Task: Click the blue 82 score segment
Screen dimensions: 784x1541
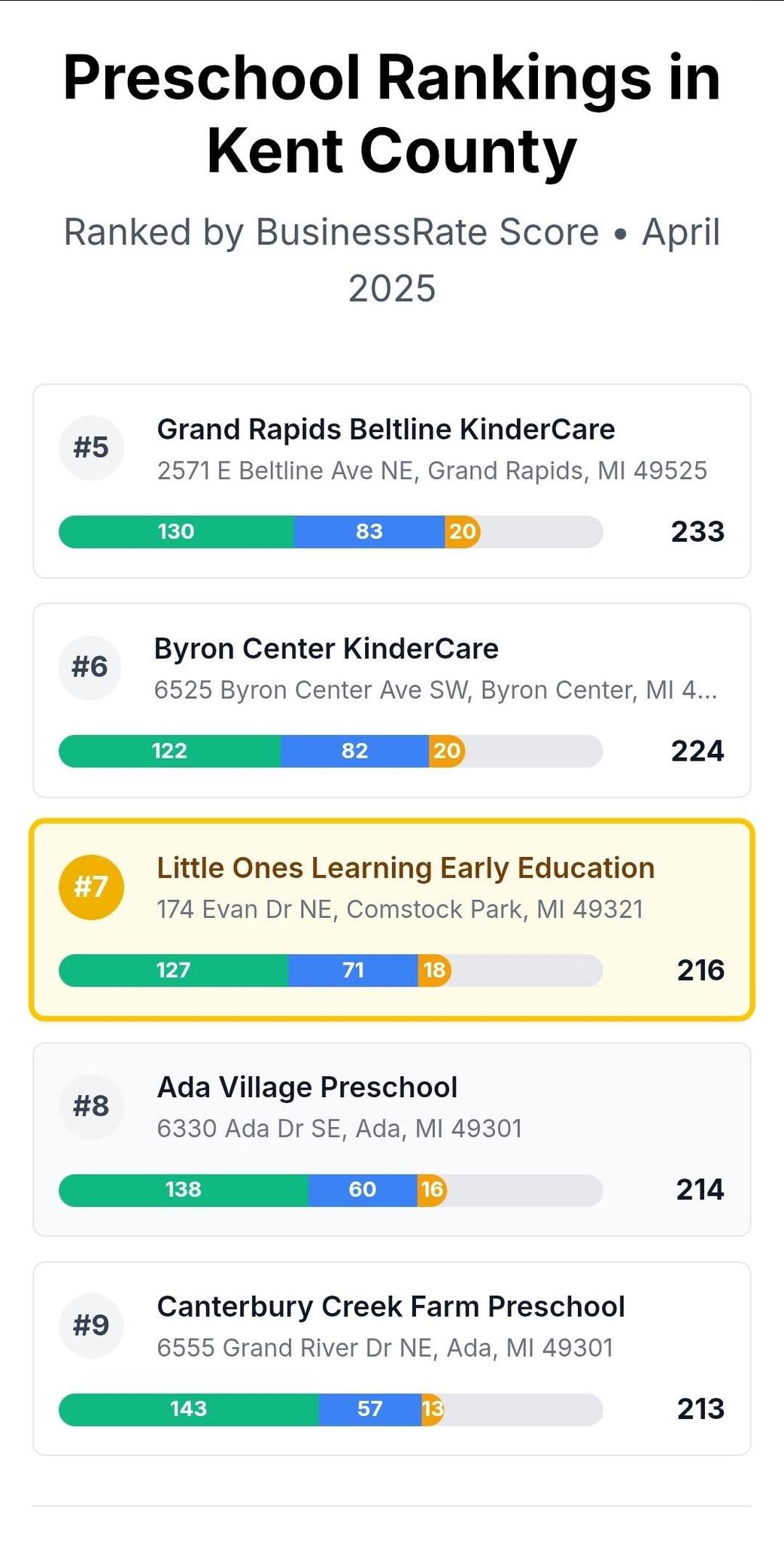Action: [354, 751]
